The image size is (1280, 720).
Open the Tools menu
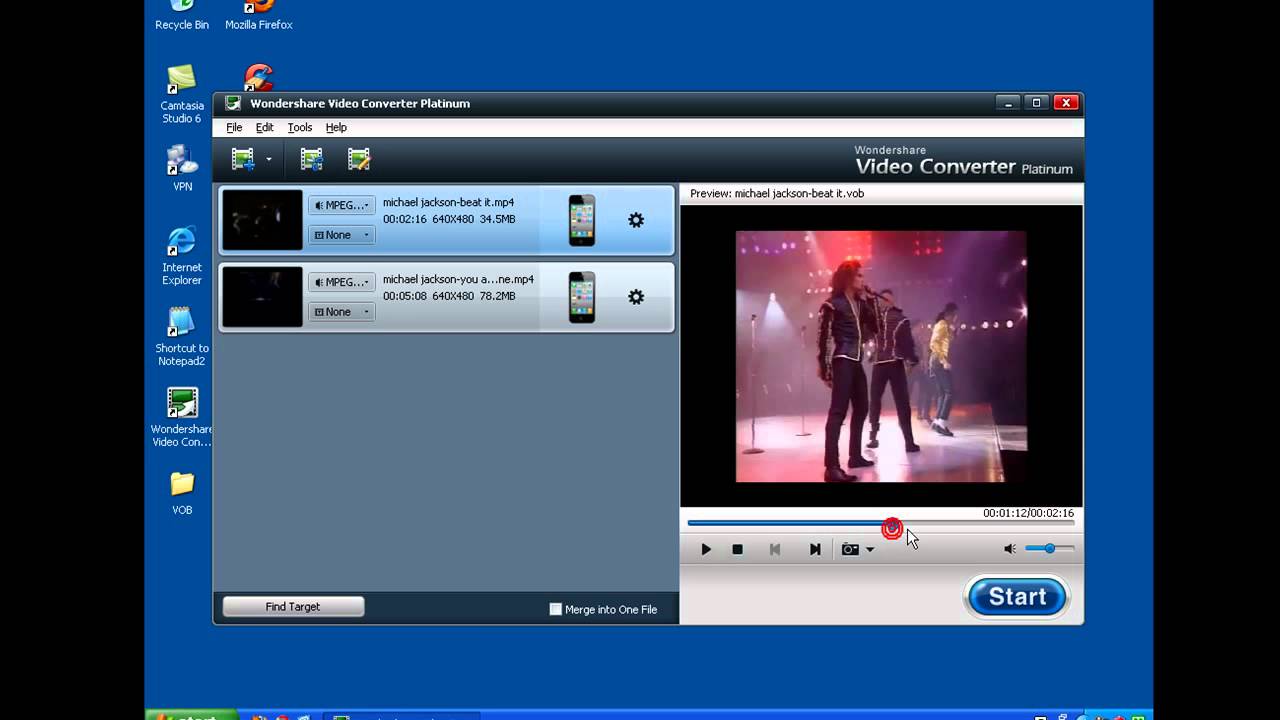[300, 128]
